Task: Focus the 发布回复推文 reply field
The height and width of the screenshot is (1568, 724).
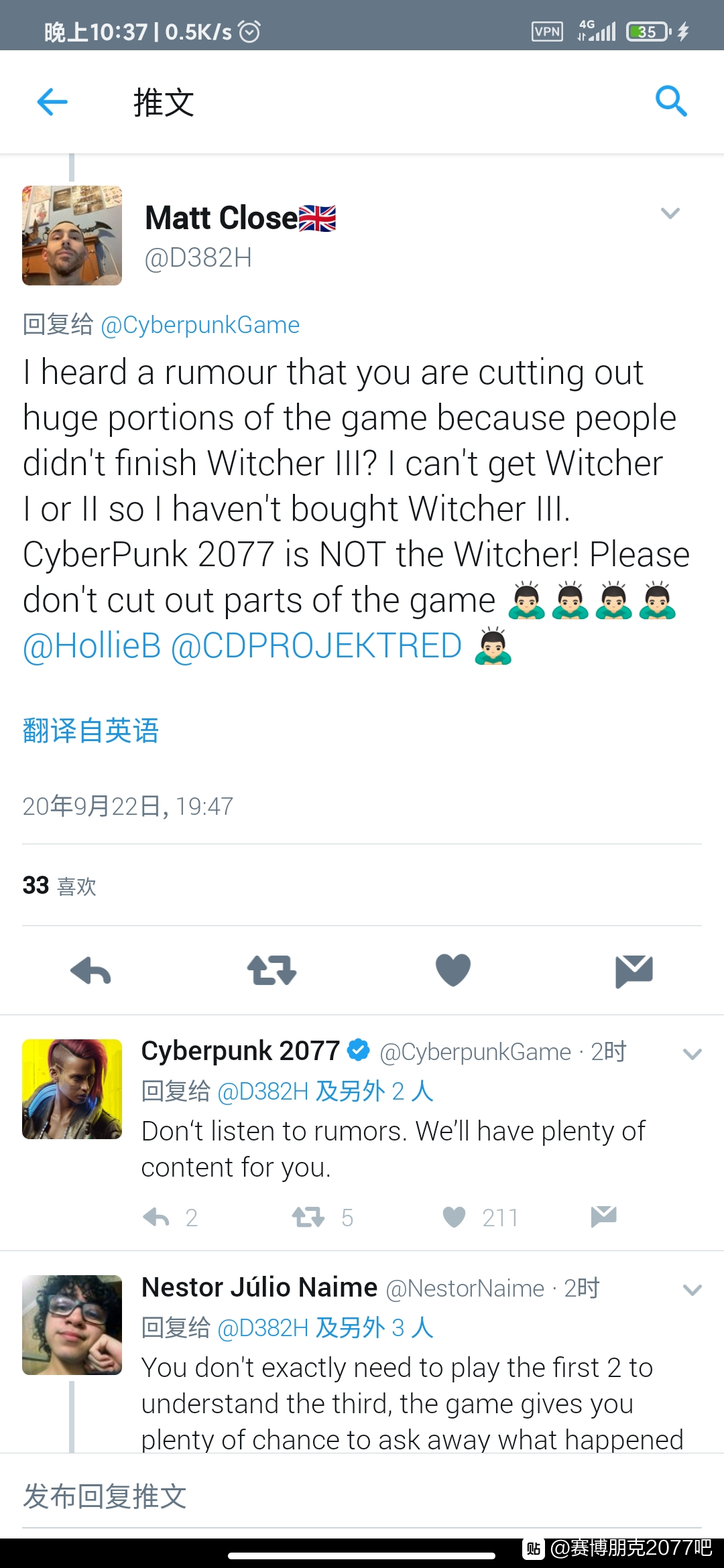Action: tap(362, 1497)
